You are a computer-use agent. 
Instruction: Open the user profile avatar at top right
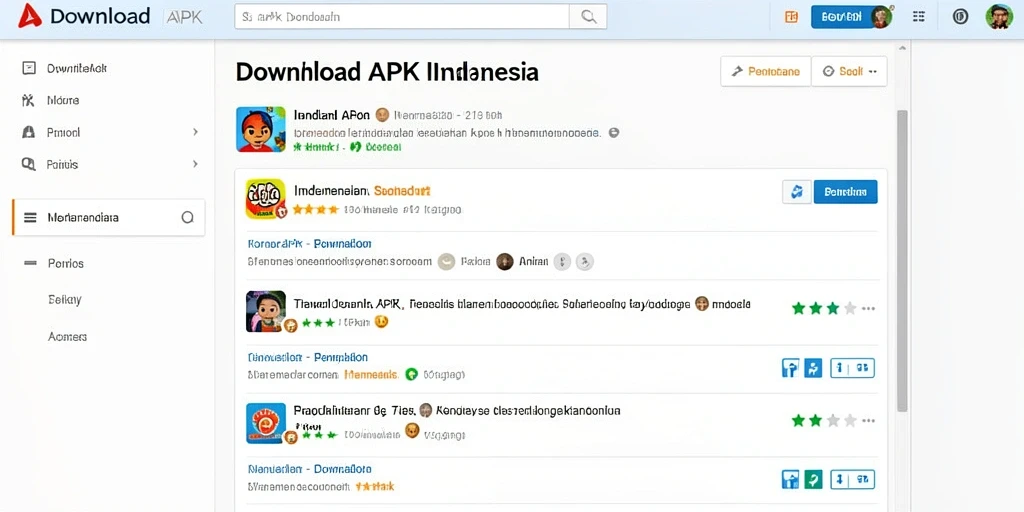[999, 16]
